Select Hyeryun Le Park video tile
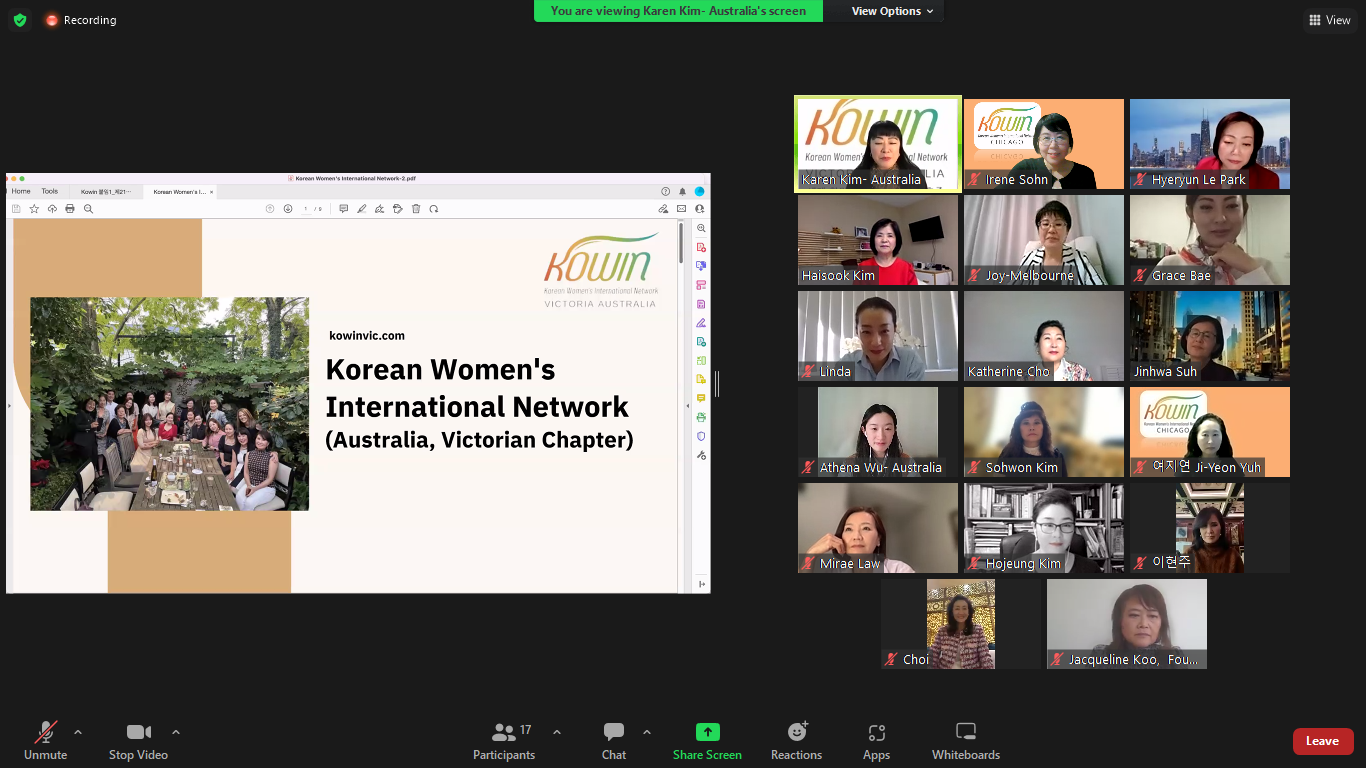1366x768 pixels. [1209, 143]
